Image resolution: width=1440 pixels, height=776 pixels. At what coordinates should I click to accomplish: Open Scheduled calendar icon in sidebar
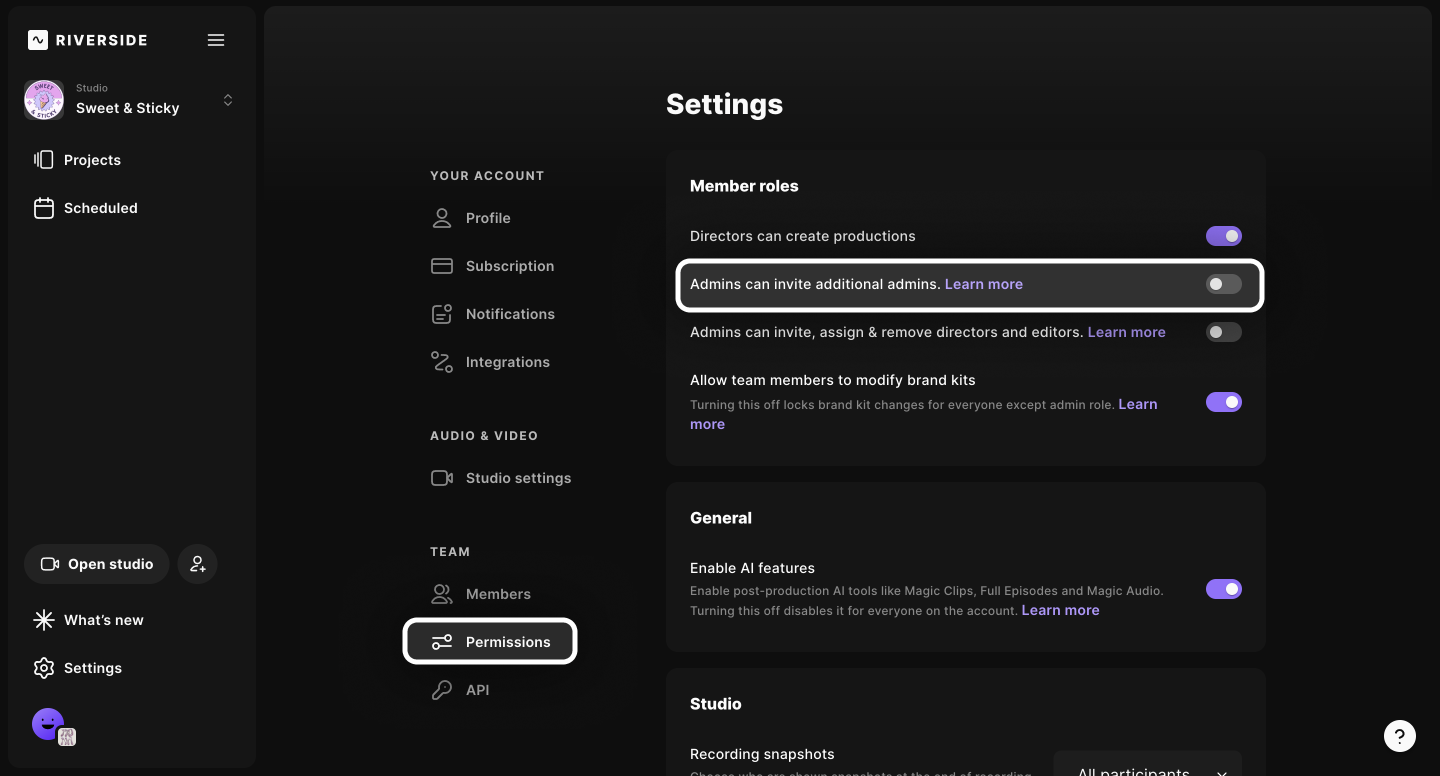click(44, 208)
